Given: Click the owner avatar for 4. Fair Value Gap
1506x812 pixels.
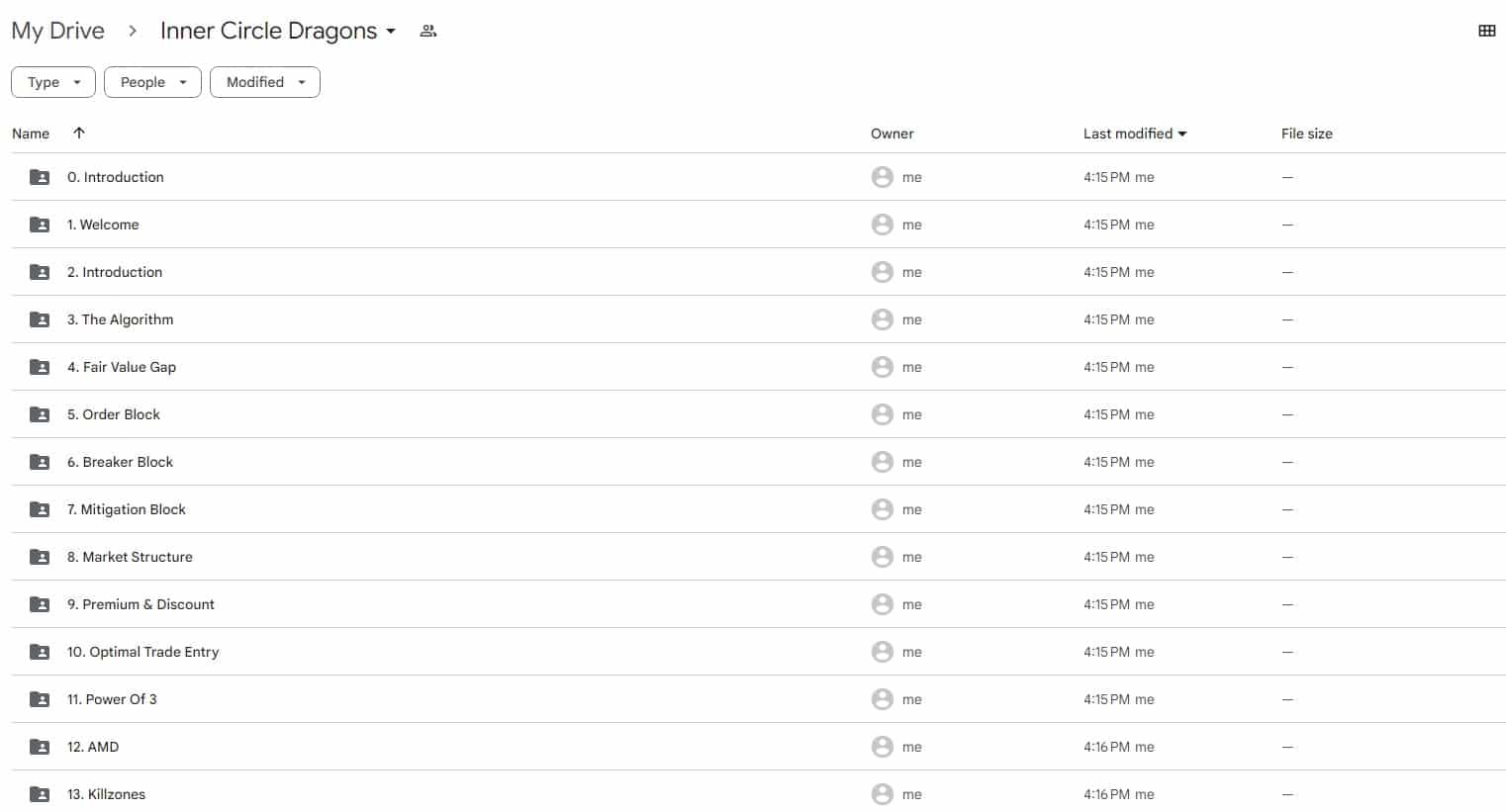Looking at the screenshot, I should (882, 367).
